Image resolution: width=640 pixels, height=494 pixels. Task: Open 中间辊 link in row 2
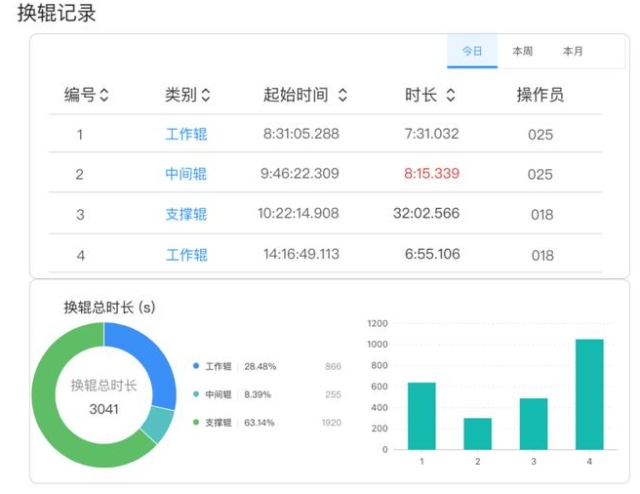186,174
